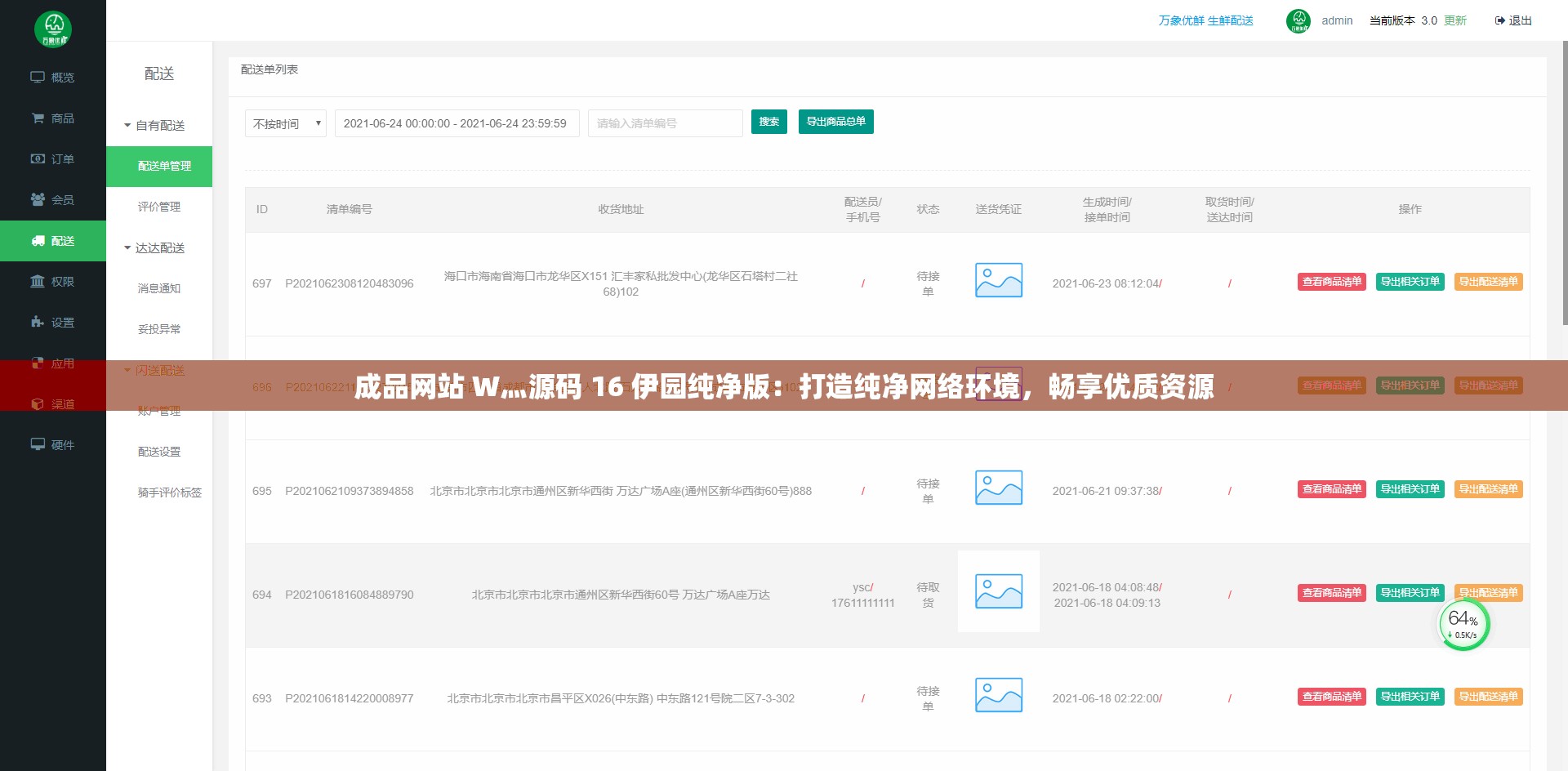Click 导出相关订单 for order 694
This screenshot has width=1568, height=771.
pyautogui.click(x=1410, y=593)
